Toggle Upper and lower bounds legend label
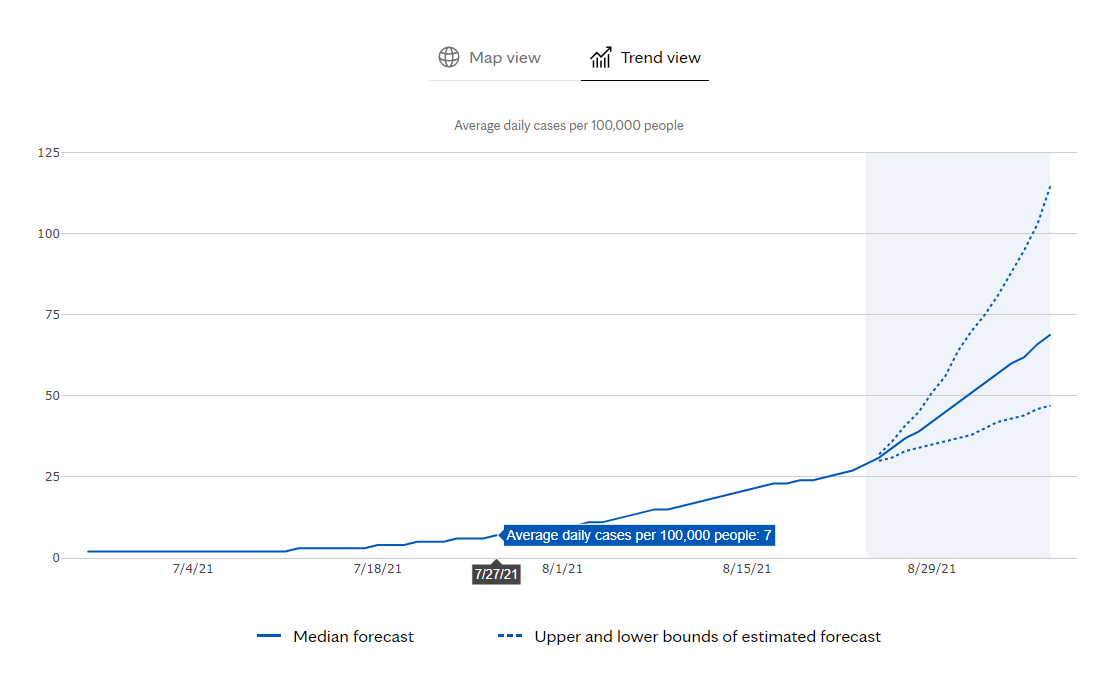The image size is (1116, 679). pos(707,636)
